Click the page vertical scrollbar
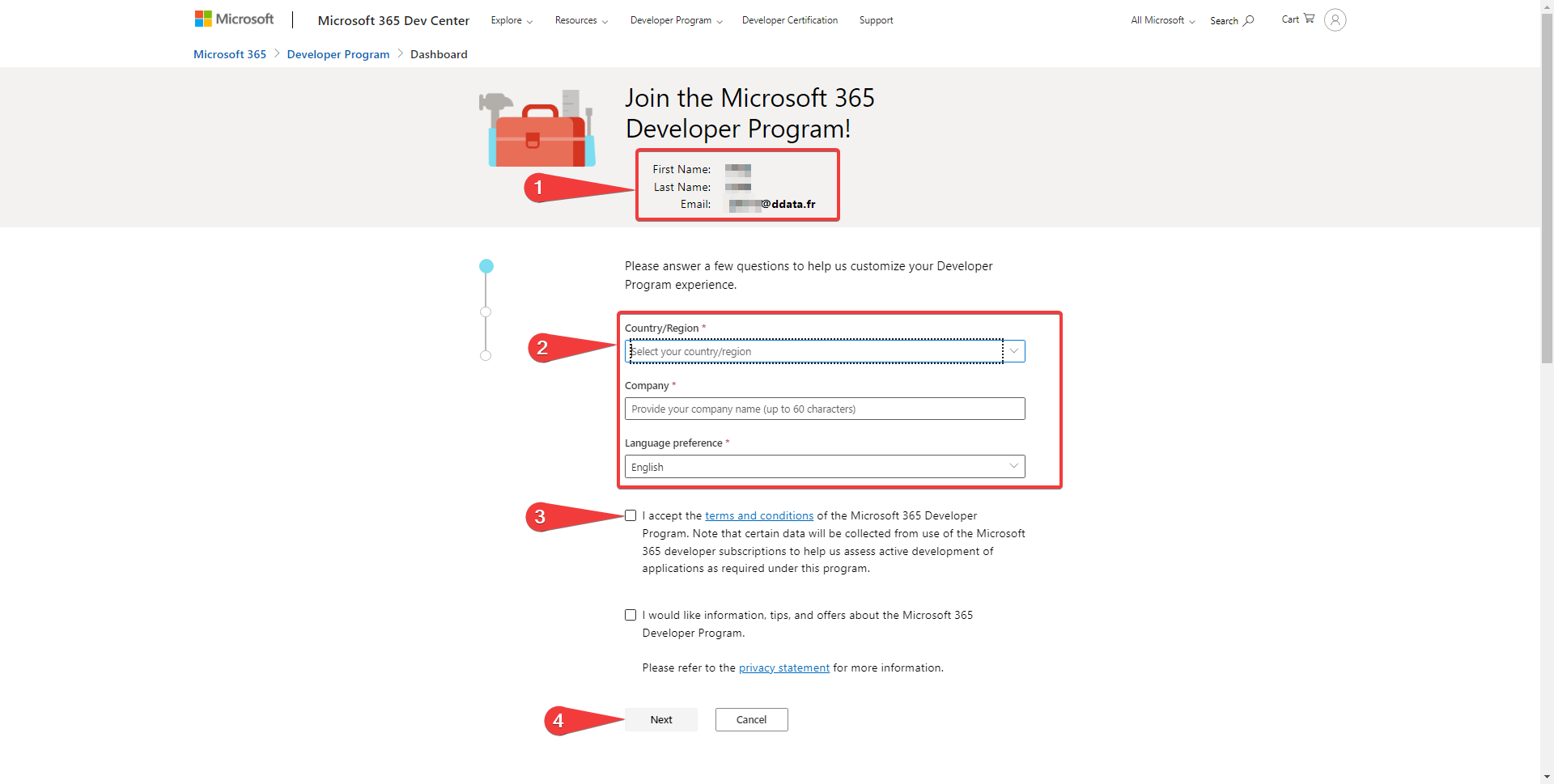1554x784 pixels. 1547,188
